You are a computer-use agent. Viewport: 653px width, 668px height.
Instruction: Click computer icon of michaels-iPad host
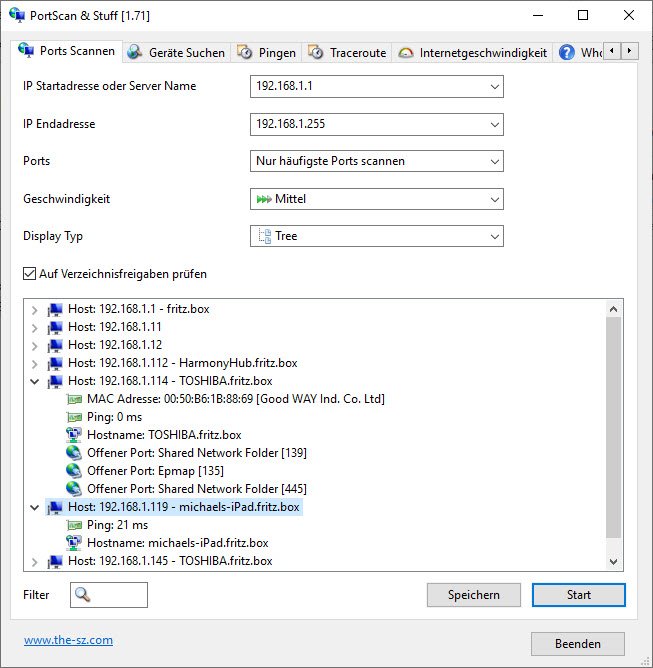coord(55,508)
